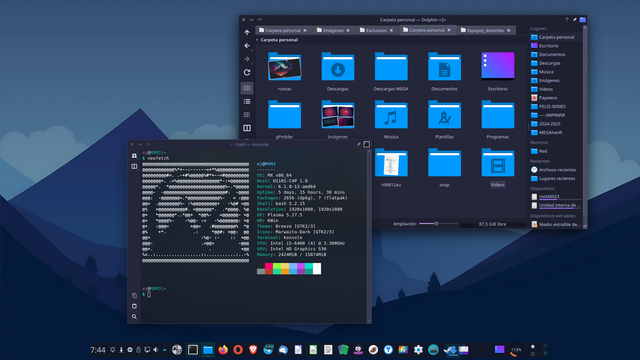Open Documentos in the Lugares panel

coord(556,54)
